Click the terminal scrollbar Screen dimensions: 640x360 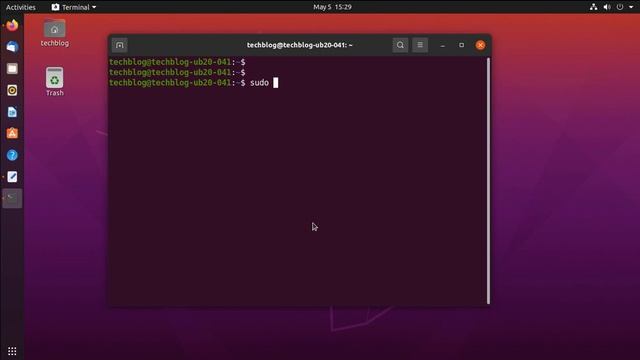(x=488, y=181)
